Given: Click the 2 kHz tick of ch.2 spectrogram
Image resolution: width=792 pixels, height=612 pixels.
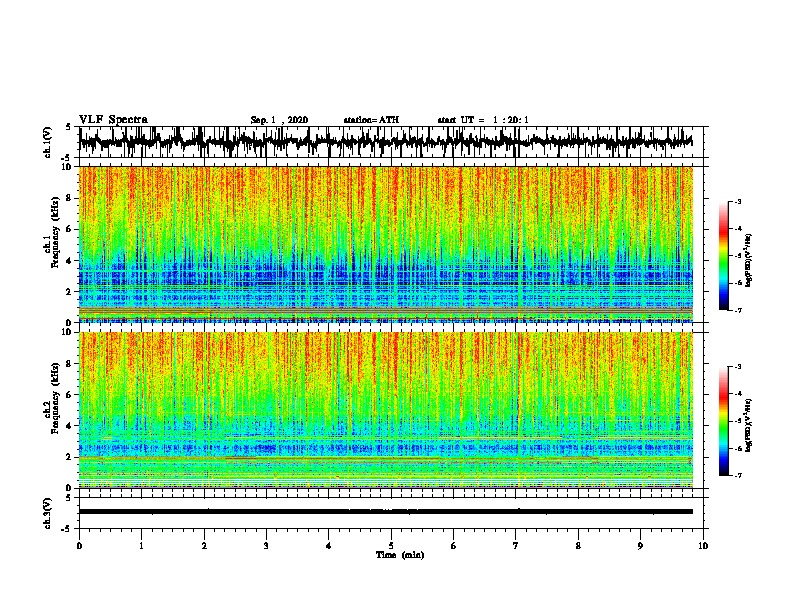Looking at the screenshot, I should point(70,457).
